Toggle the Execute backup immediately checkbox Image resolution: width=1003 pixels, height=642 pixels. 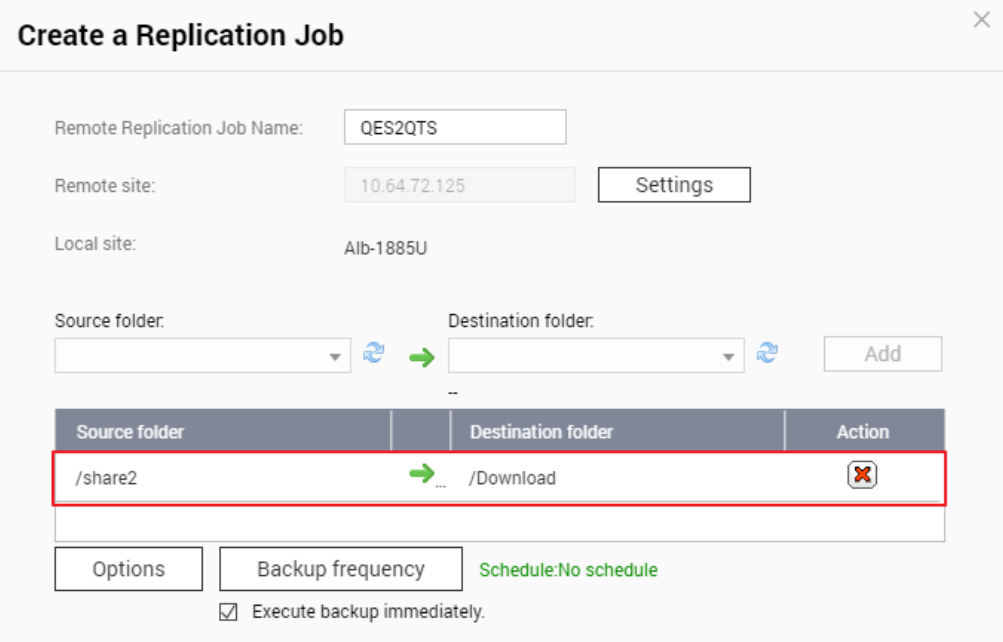tap(228, 611)
